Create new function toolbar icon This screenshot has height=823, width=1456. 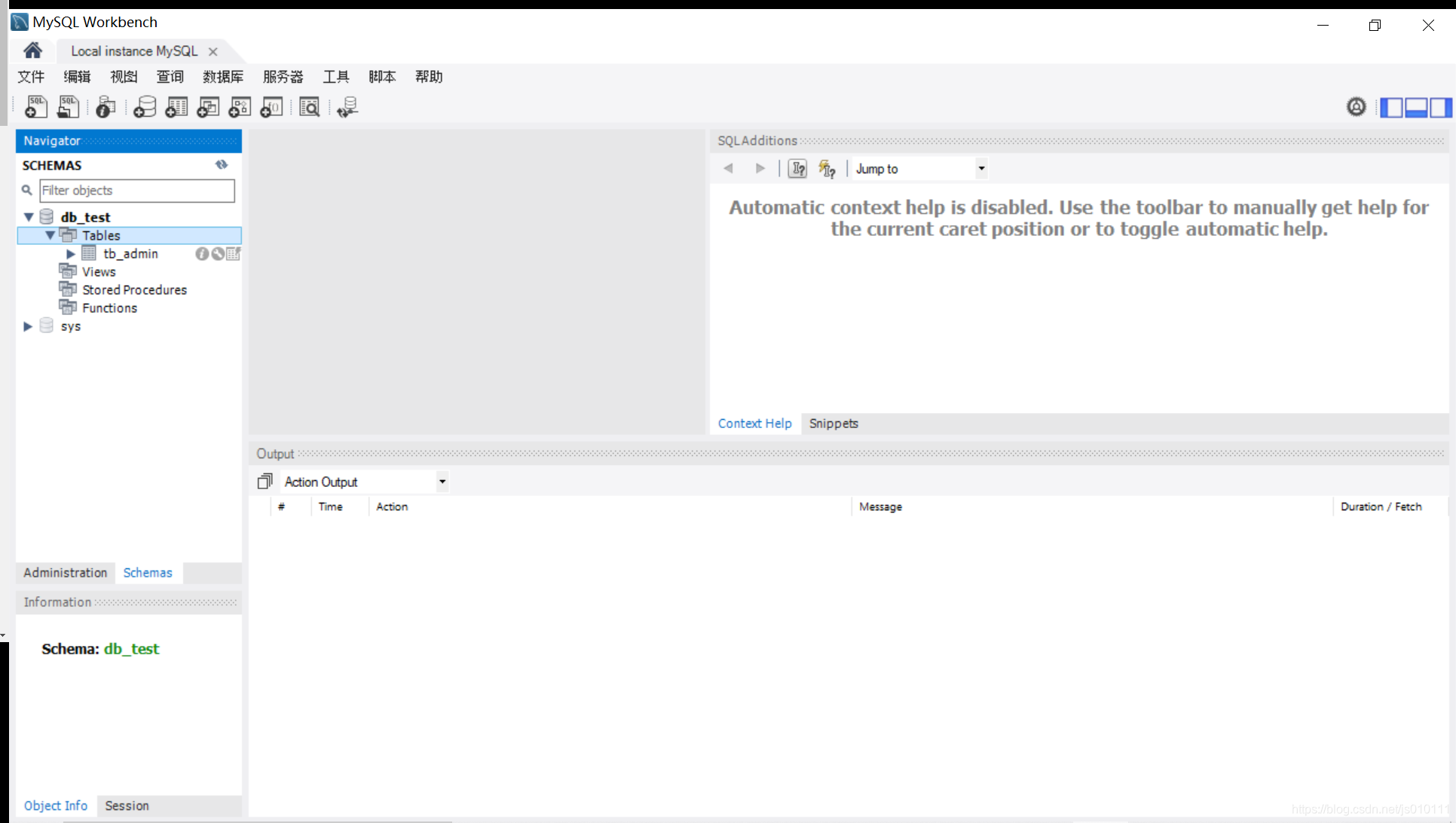(271, 107)
